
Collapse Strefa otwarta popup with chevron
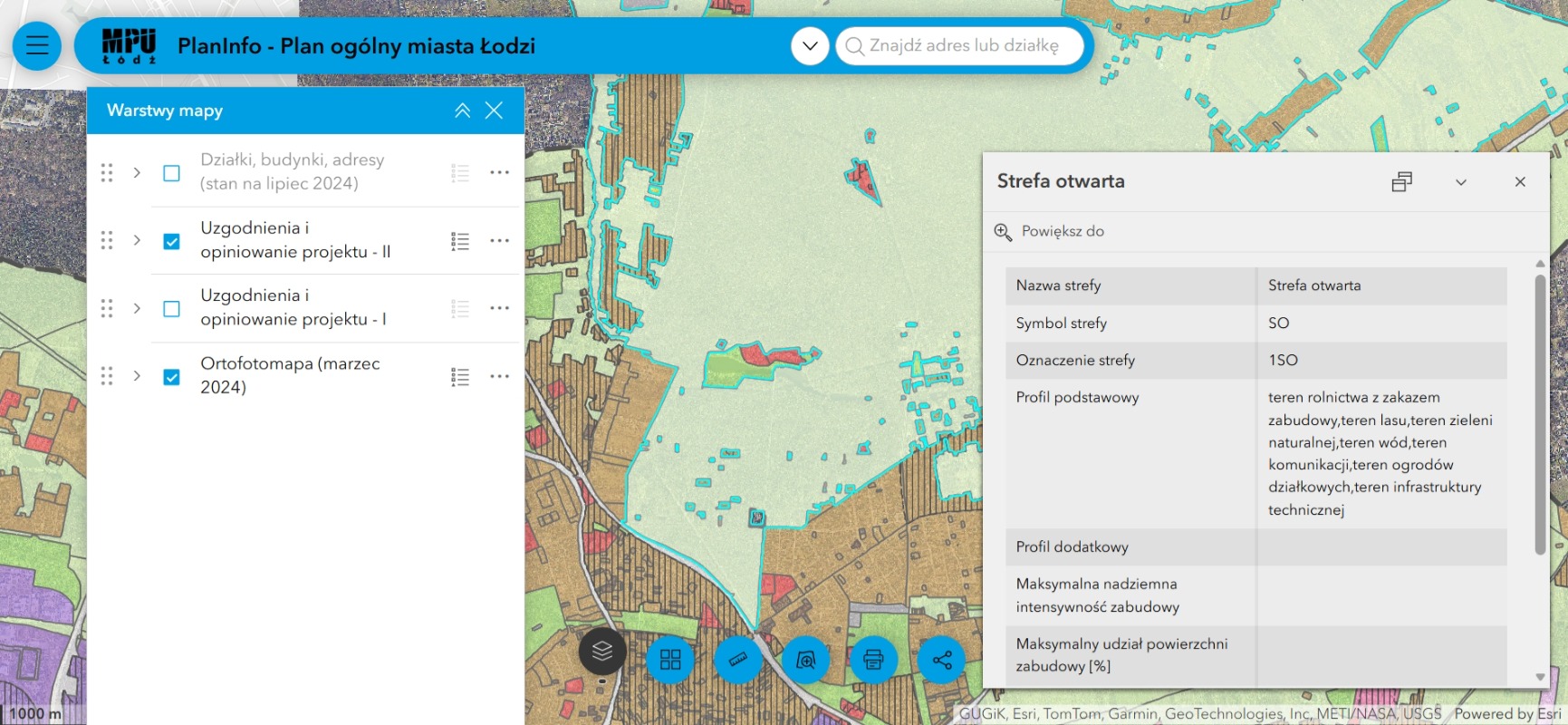point(1461,182)
